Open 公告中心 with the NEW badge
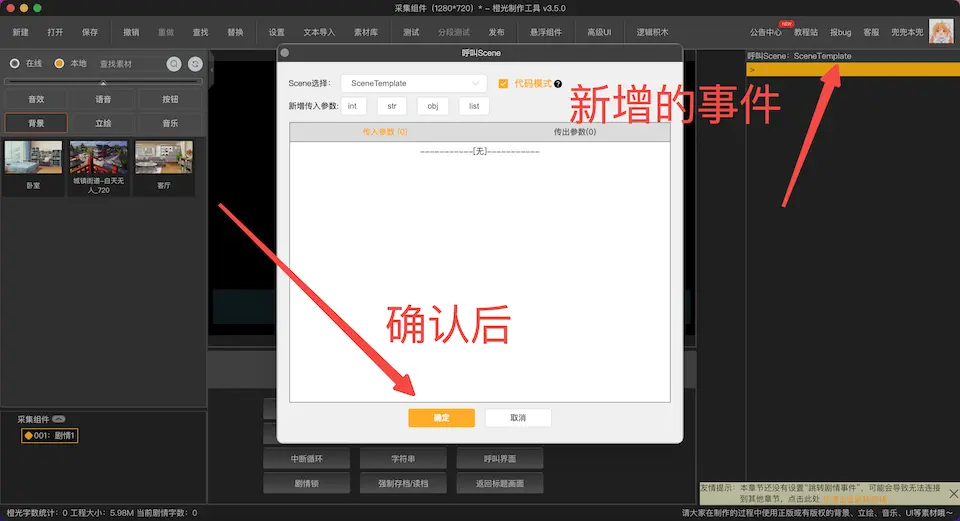 point(765,32)
